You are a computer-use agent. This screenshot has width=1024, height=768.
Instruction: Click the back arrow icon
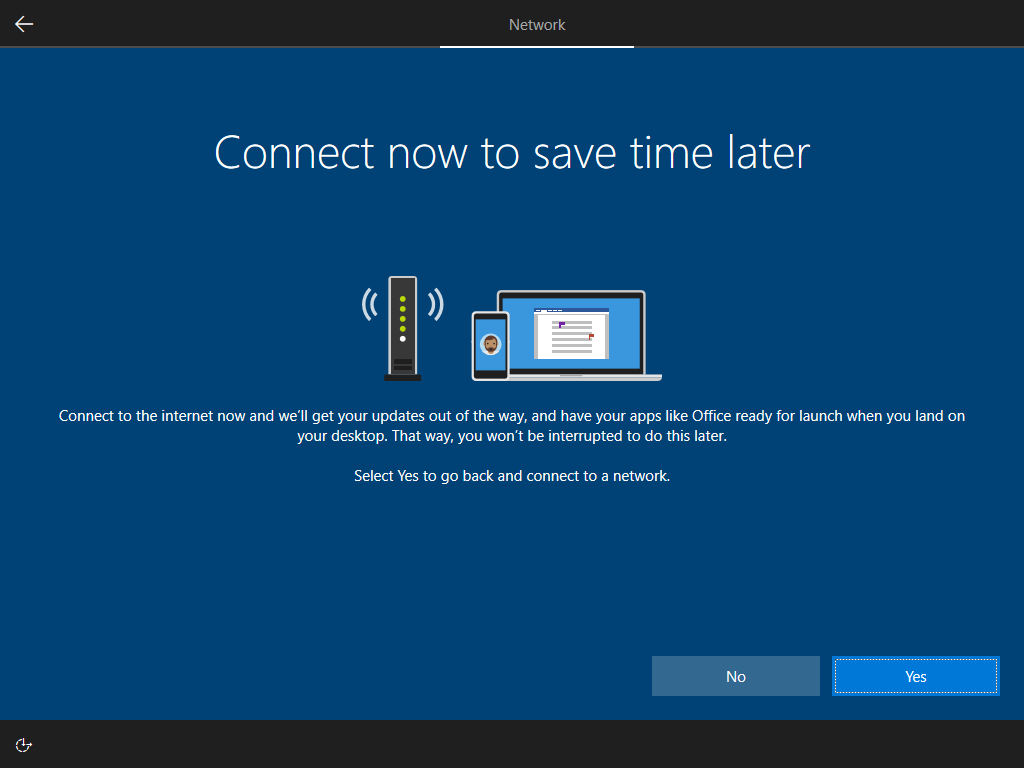[24, 24]
